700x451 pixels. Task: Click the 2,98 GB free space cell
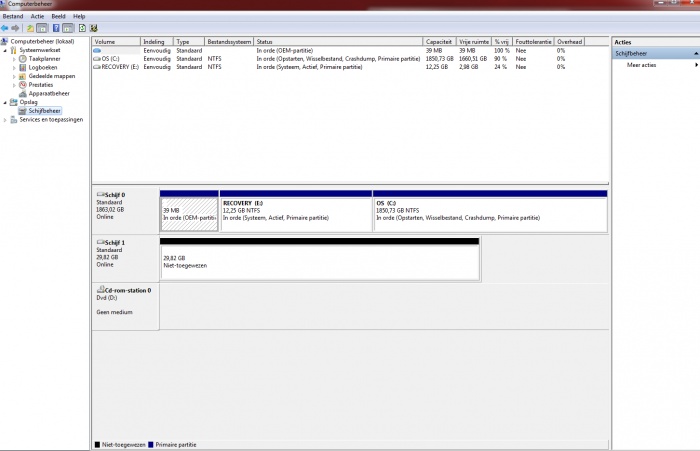pos(468,67)
